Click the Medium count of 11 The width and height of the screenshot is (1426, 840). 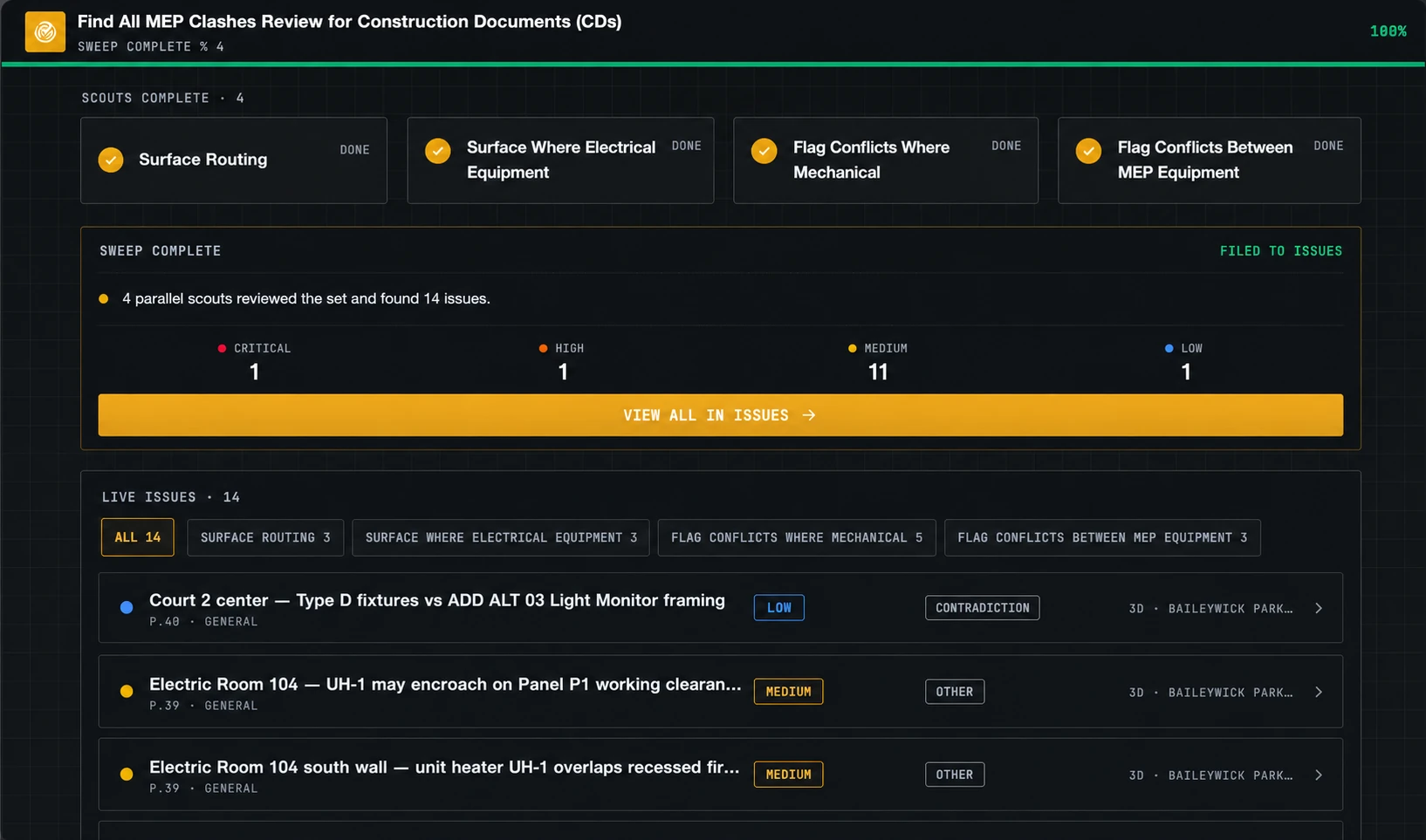tap(878, 372)
